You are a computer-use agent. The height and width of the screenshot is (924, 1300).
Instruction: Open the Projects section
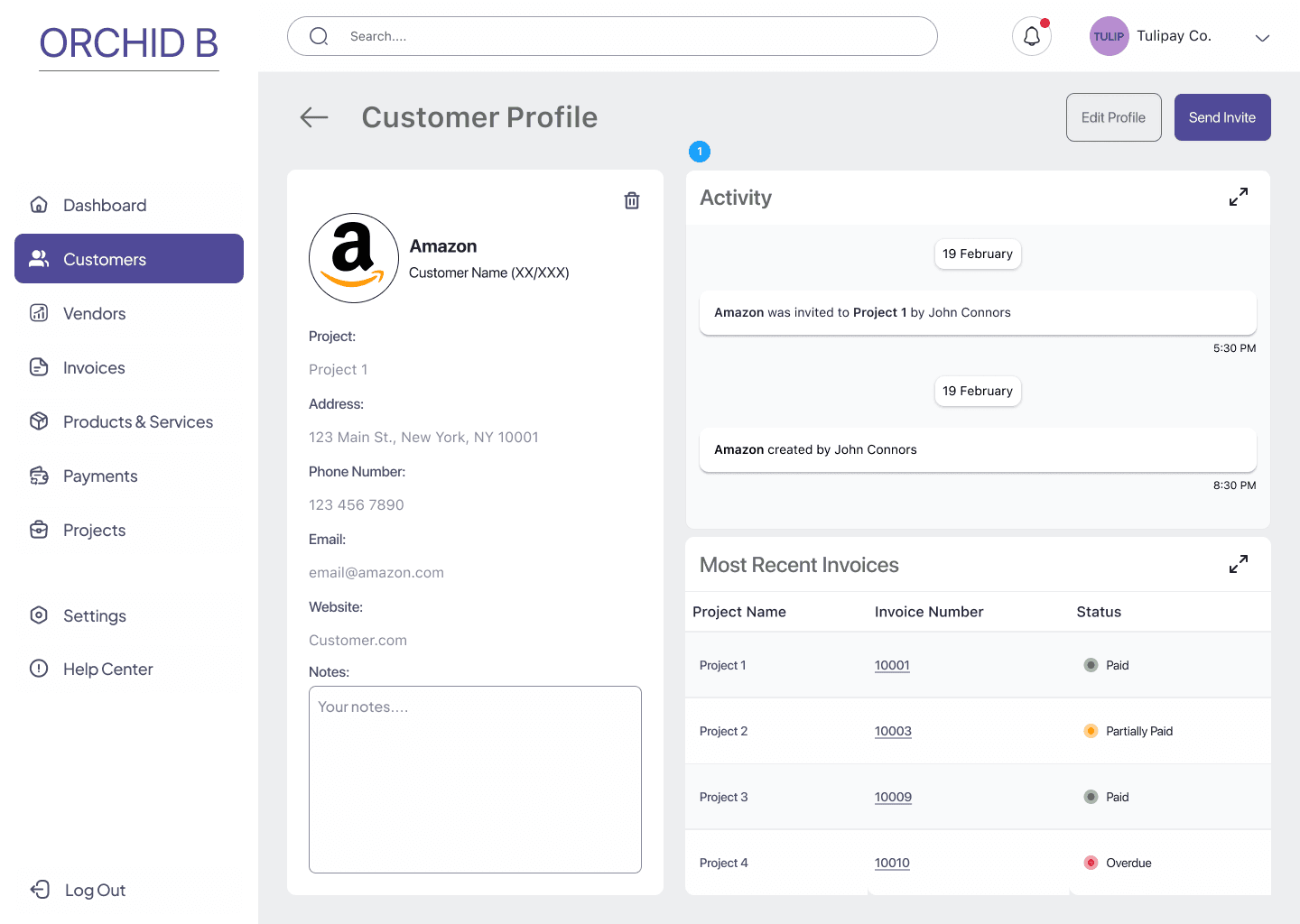pyautogui.click(x=129, y=530)
